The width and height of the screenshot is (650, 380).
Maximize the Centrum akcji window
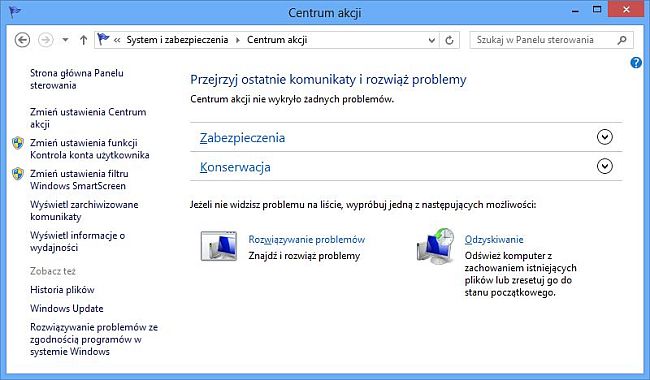click(x=597, y=10)
